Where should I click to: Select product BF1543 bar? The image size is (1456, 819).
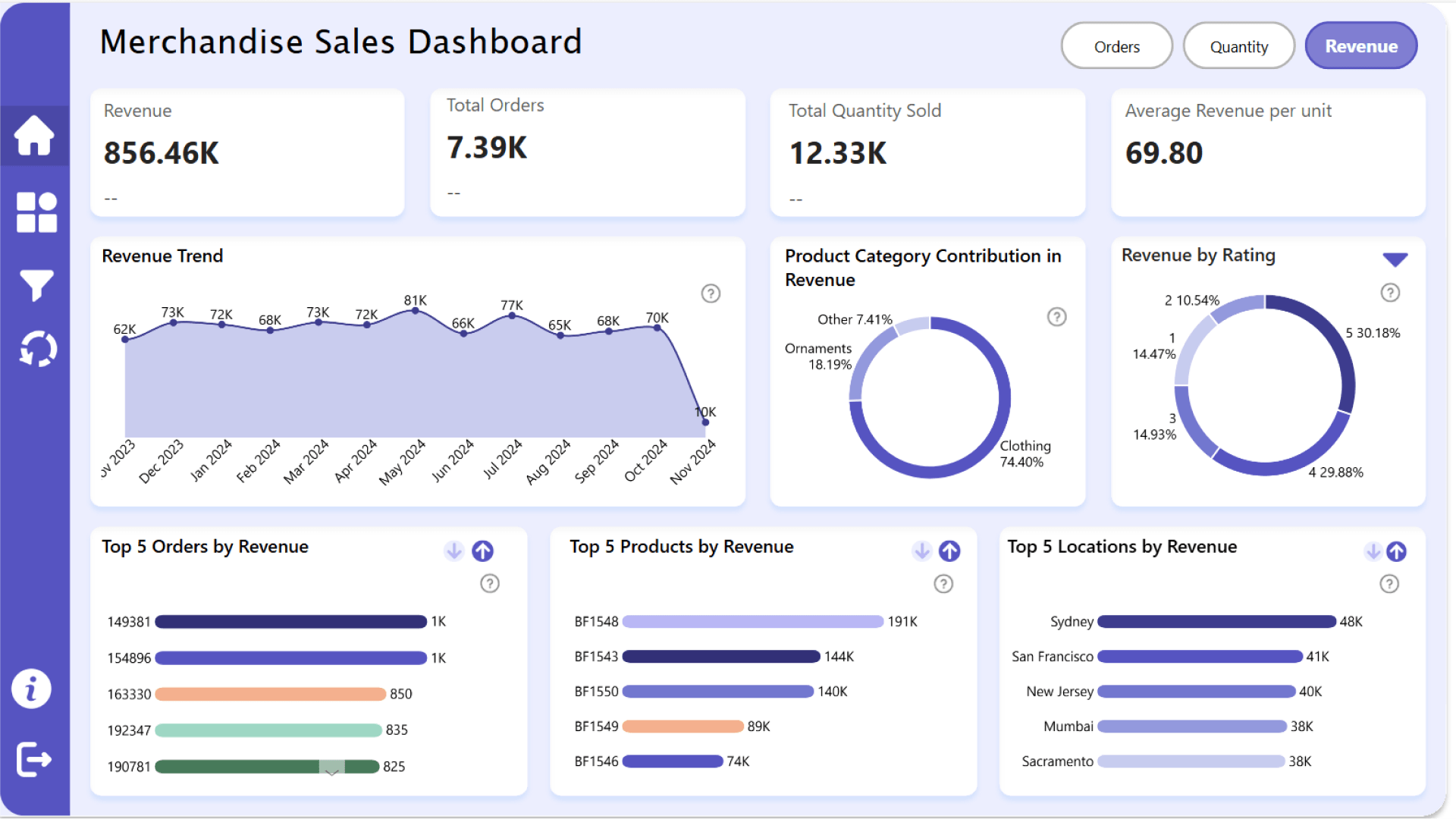(x=721, y=657)
